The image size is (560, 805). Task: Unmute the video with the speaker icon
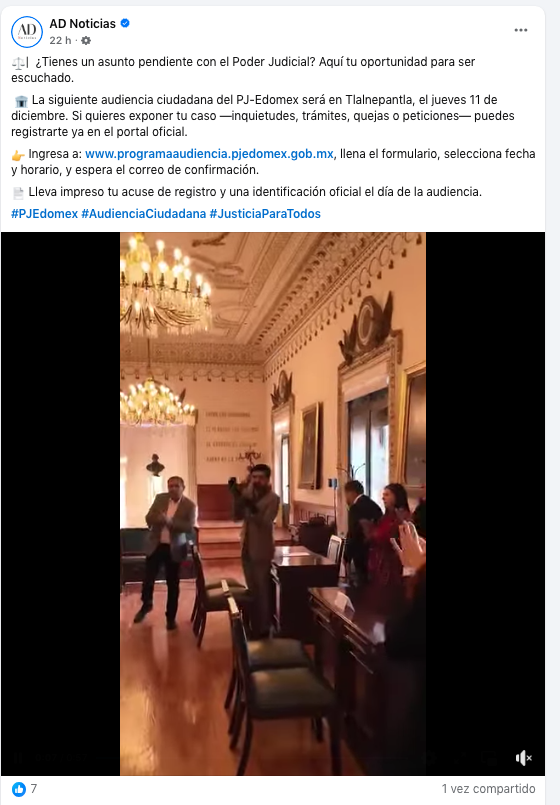tap(524, 758)
